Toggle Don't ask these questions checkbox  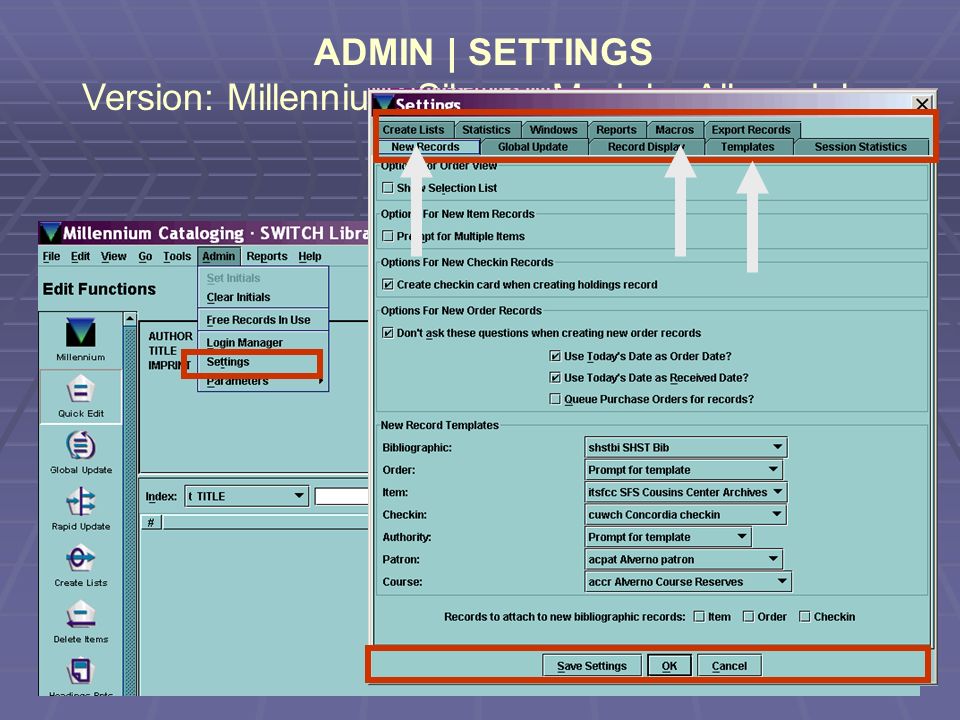pos(388,332)
